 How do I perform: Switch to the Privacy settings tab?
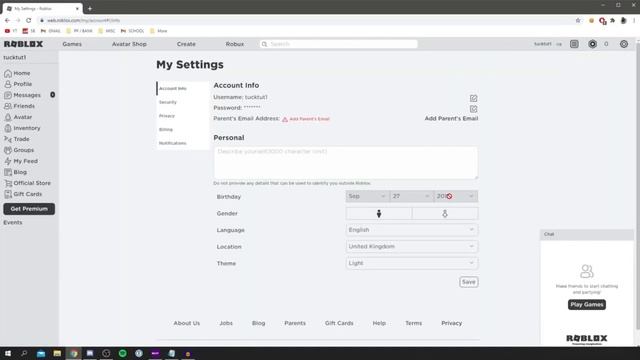182,116
